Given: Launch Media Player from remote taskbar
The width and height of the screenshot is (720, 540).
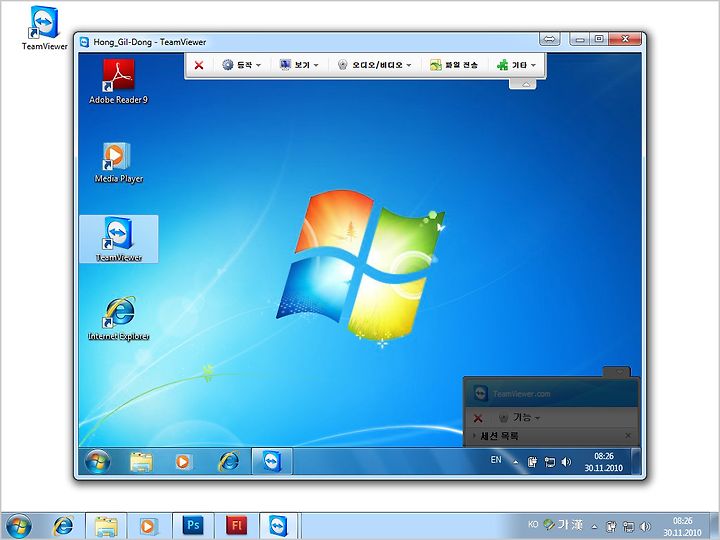Looking at the screenshot, I should coord(183,461).
